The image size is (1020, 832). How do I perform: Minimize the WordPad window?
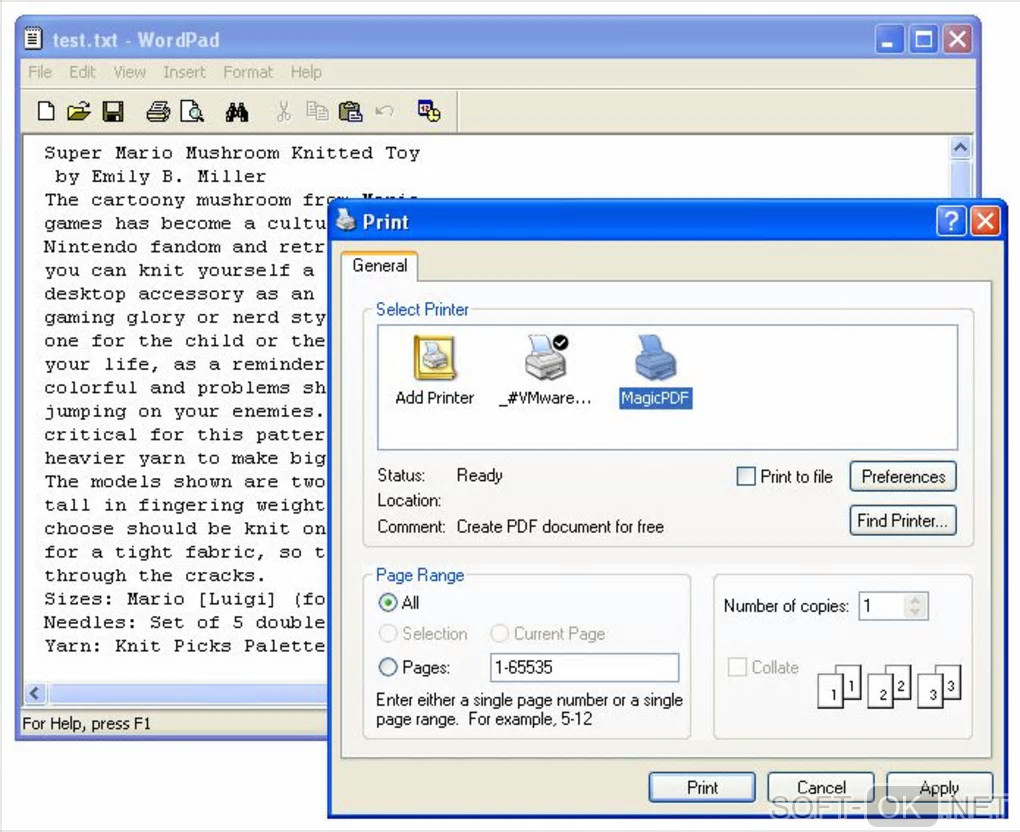click(x=888, y=39)
